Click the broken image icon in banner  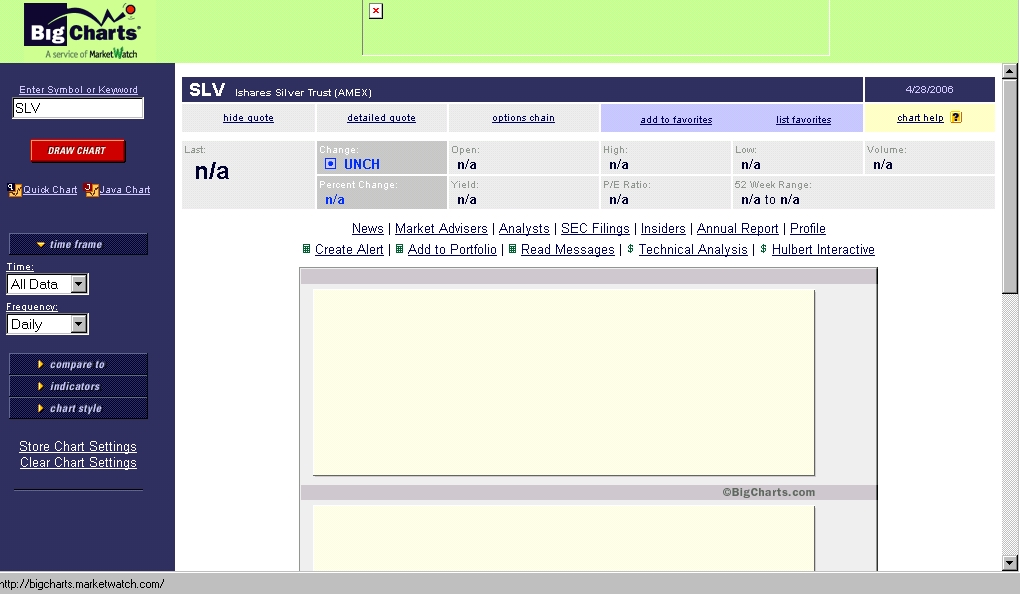point(376,11)
